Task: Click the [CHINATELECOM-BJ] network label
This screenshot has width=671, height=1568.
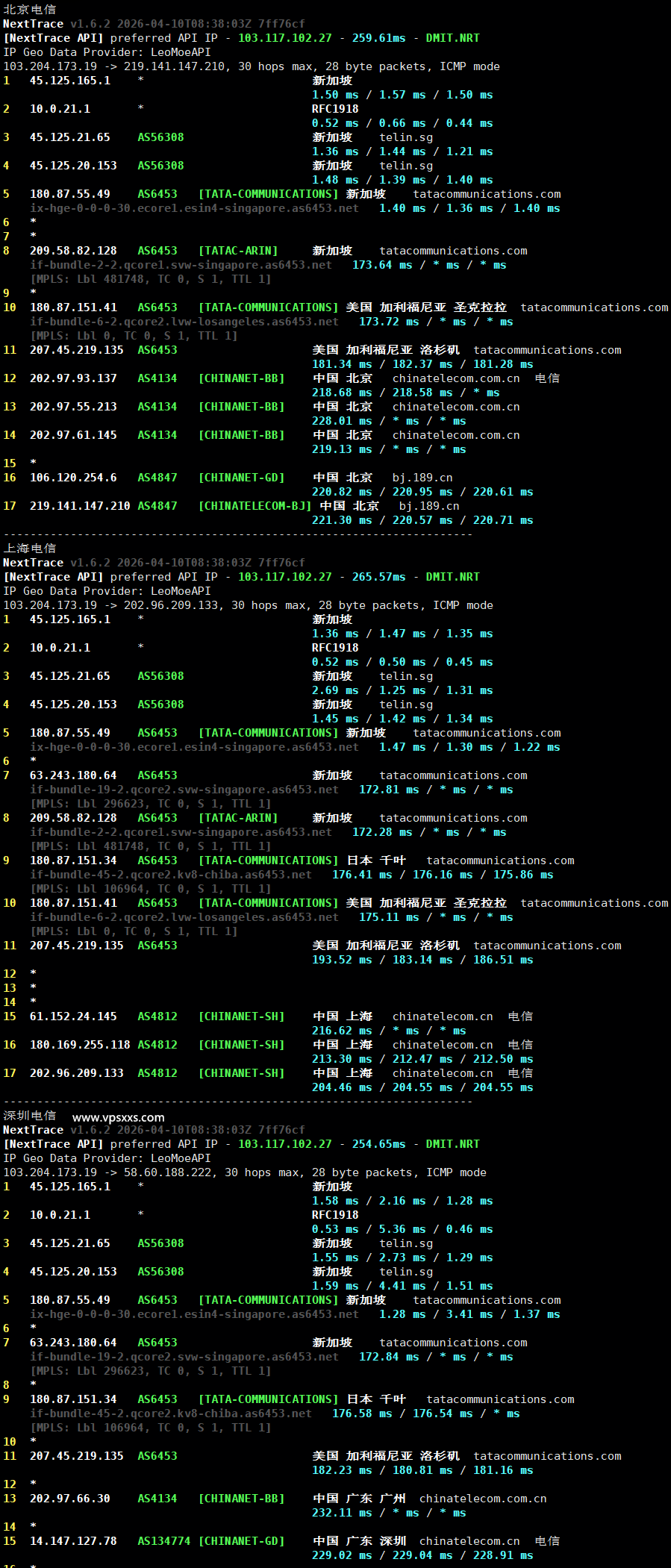Action: pos(255,506)
